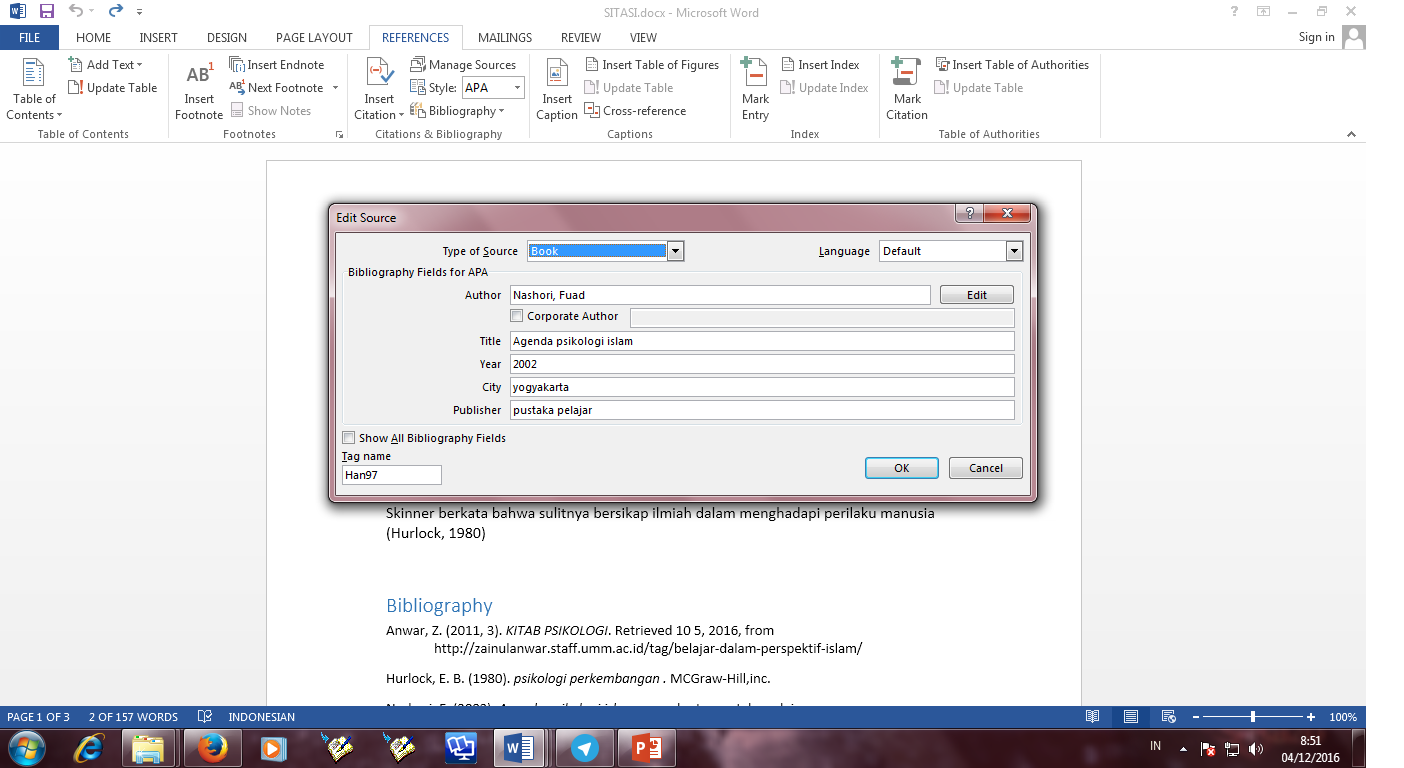Collapse the ribbon with the chevron arrow

tap(1351, 134)
